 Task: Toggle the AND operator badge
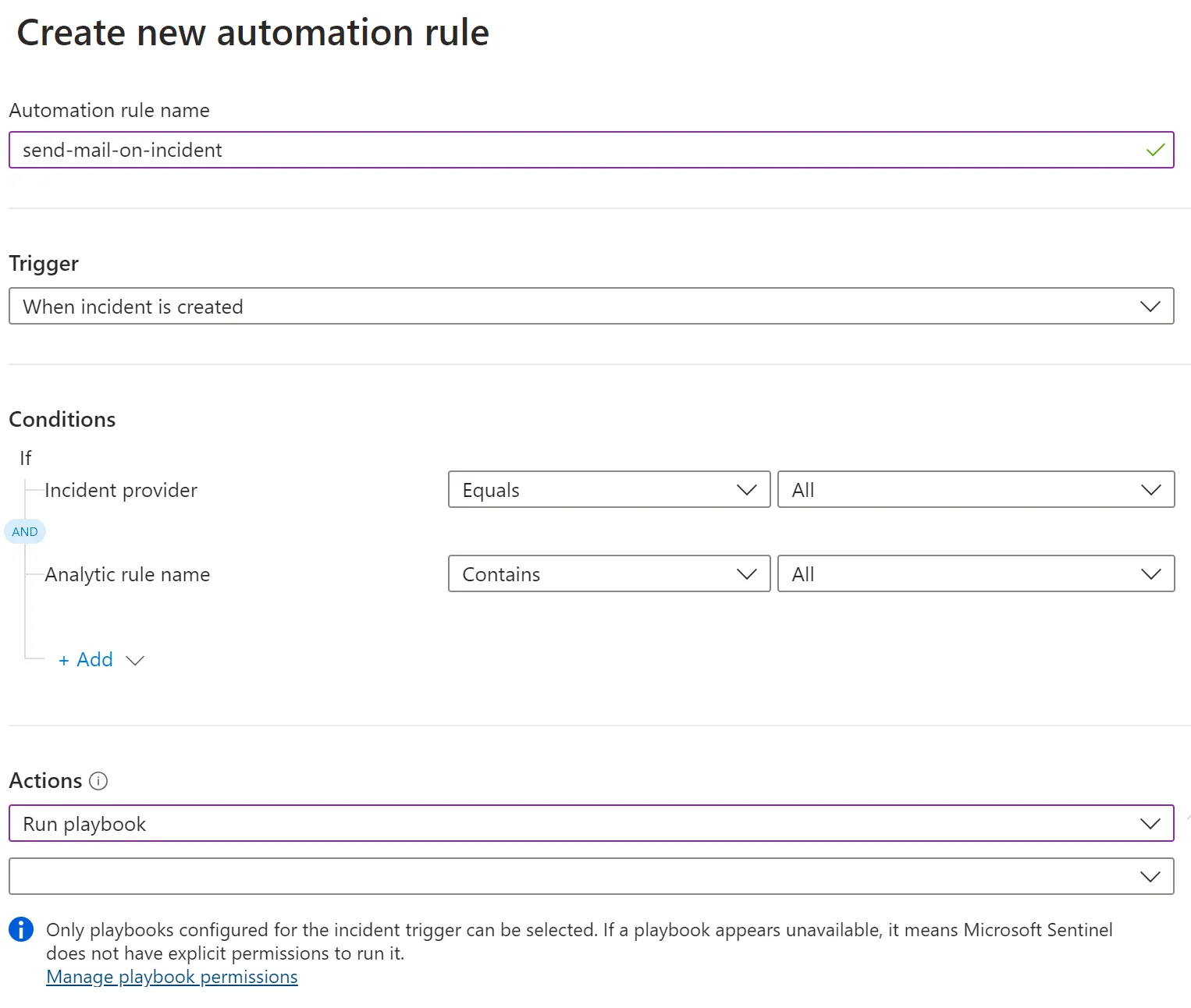(x=25, y=532)
